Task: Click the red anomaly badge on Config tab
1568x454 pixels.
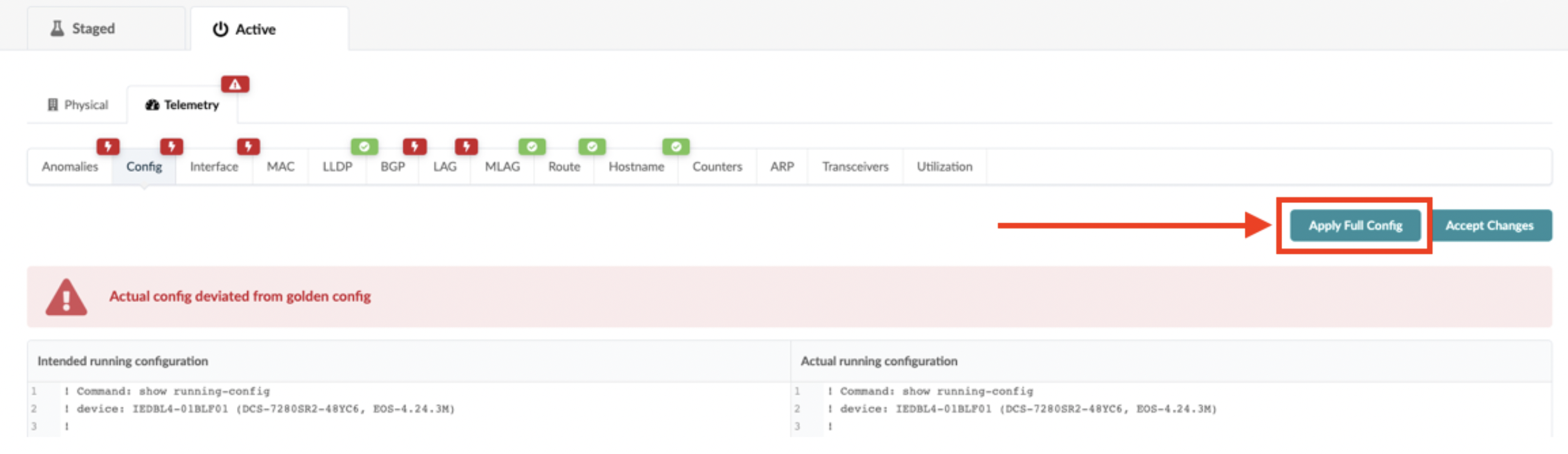Action: click(x=172, y=147)
